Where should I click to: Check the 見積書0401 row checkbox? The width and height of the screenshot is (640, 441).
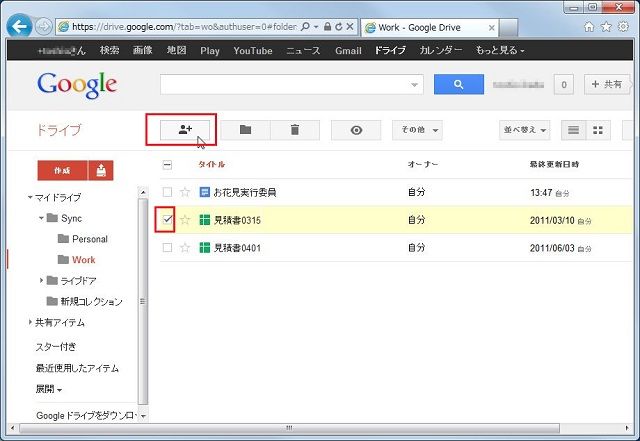167,247
